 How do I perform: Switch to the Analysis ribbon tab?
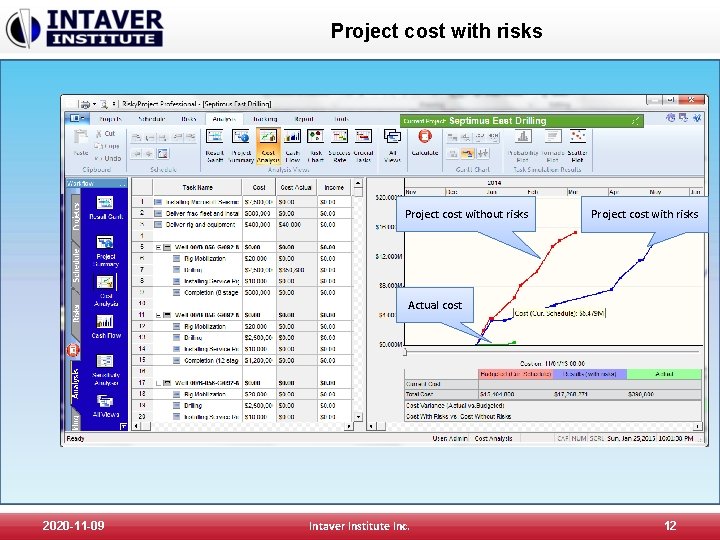pos(224,119)
